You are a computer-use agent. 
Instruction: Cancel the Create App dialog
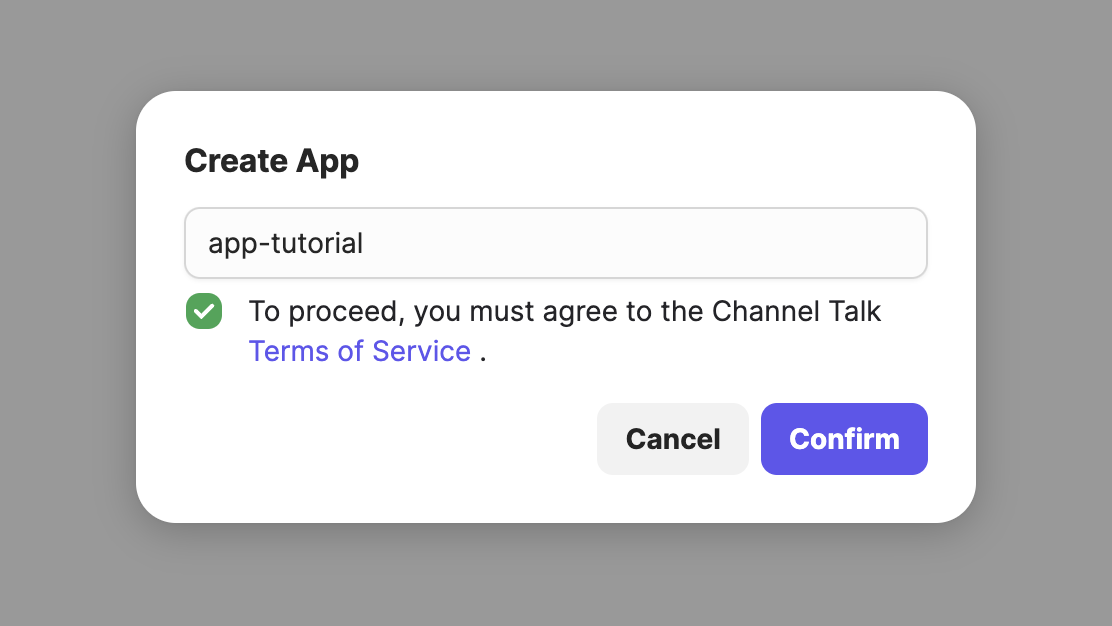673,439
